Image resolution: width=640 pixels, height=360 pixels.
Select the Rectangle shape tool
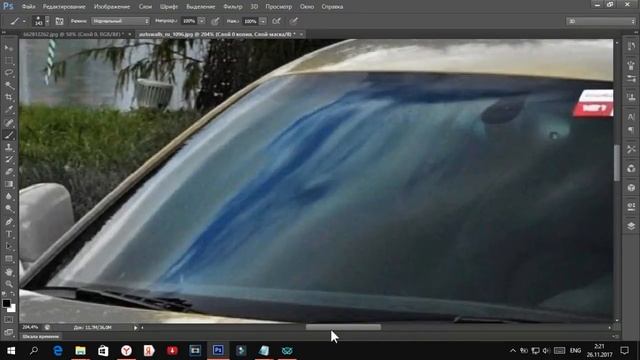point(9,259)
